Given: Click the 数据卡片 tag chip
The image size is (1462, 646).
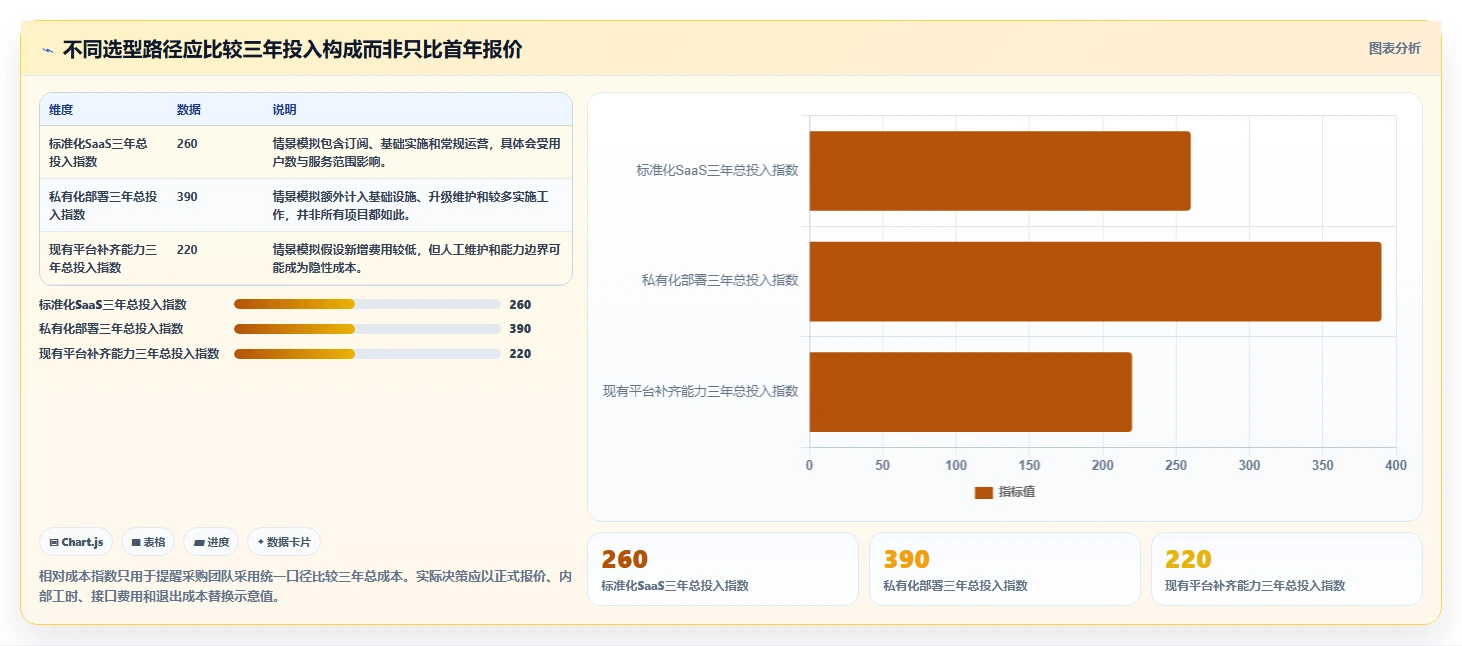Looking at the screenshot, I should point(284,542).
